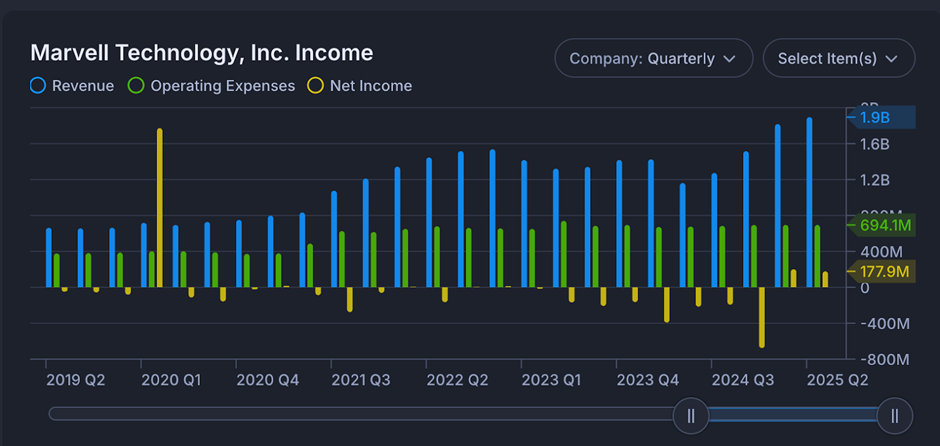Click the 177.9M net income tag

(x=881, y=272)
